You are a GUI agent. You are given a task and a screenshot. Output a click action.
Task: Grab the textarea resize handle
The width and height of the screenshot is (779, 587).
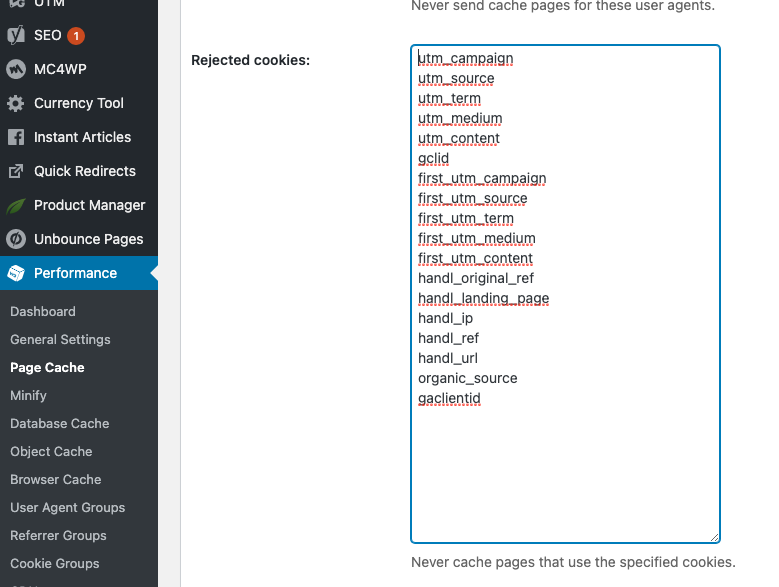click(x=714, y=537)
